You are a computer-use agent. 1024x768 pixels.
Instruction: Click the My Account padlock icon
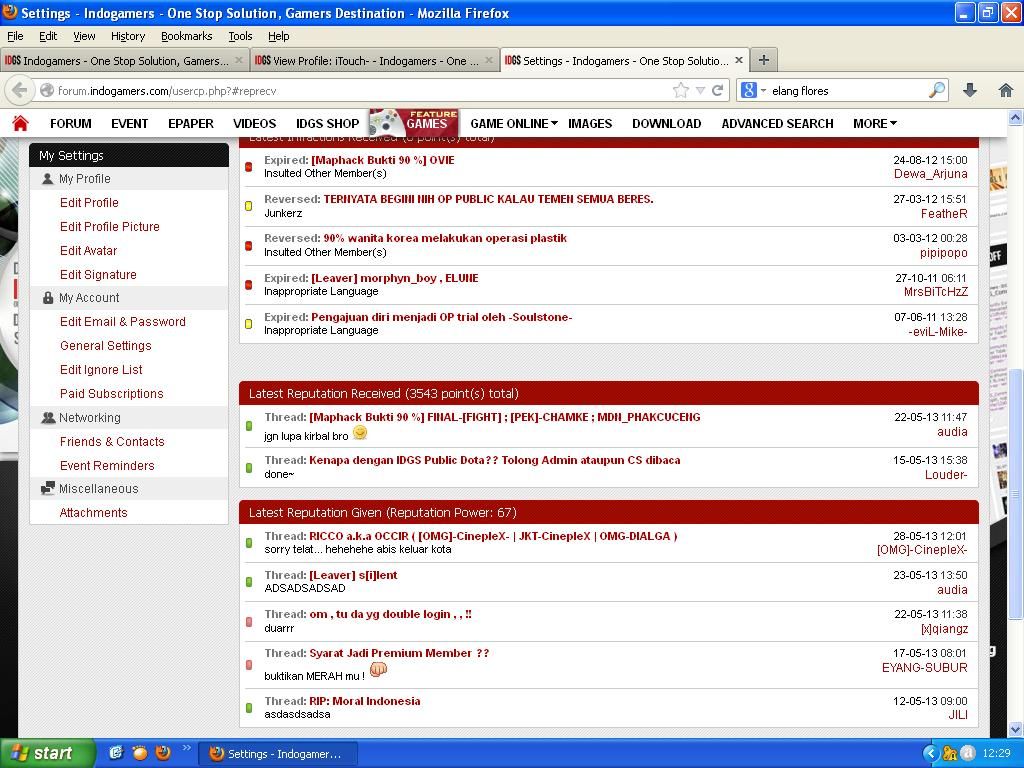(48, 298)
